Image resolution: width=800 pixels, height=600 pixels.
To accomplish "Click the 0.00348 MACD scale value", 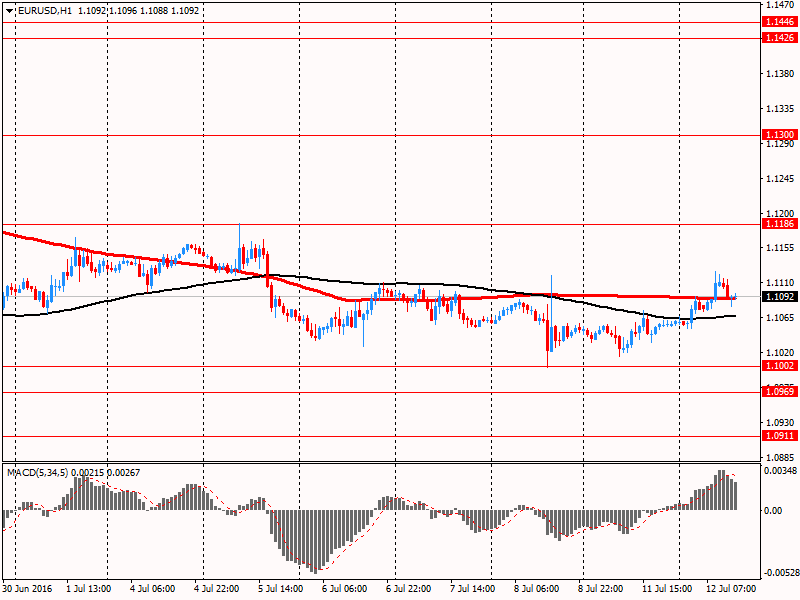I will (780, 470).
